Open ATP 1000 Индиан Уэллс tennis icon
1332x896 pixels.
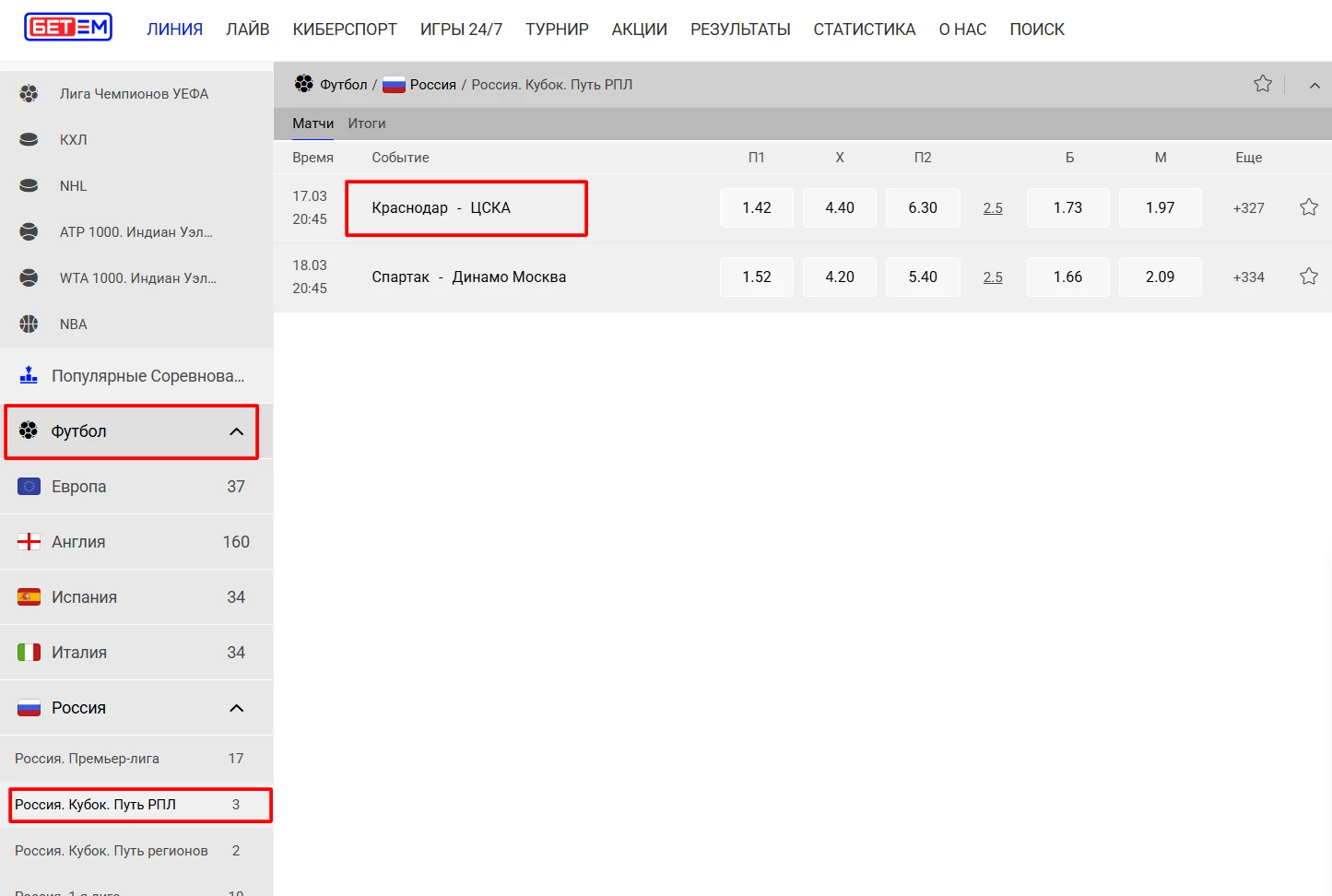click(x=29, y=232)
